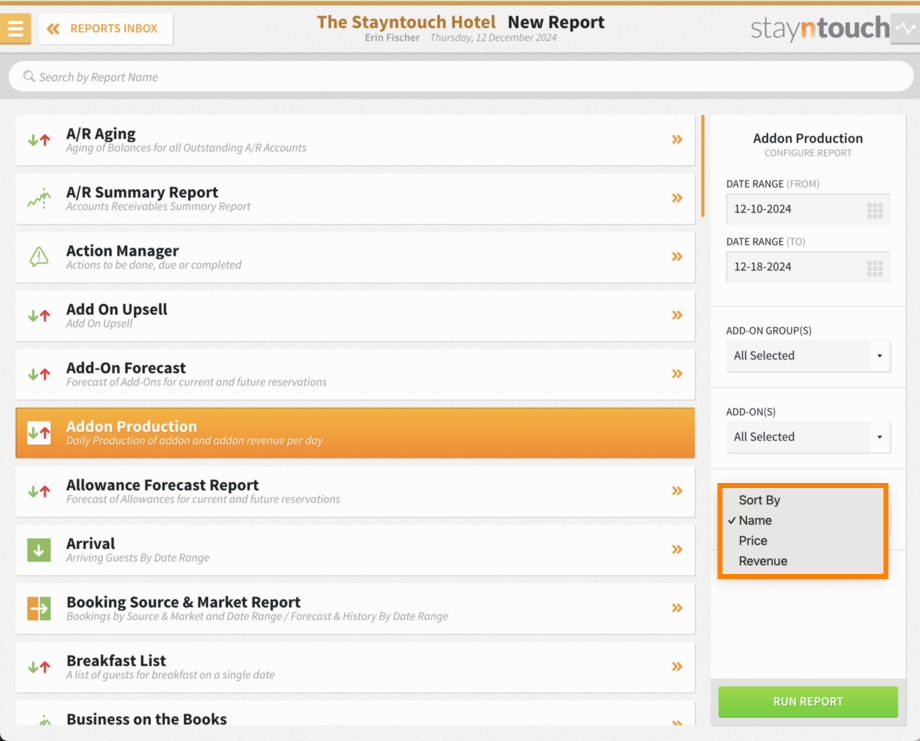920x741 pixels.
Task: Open the Add-On(s) dropdown
Action: [808, 437]
